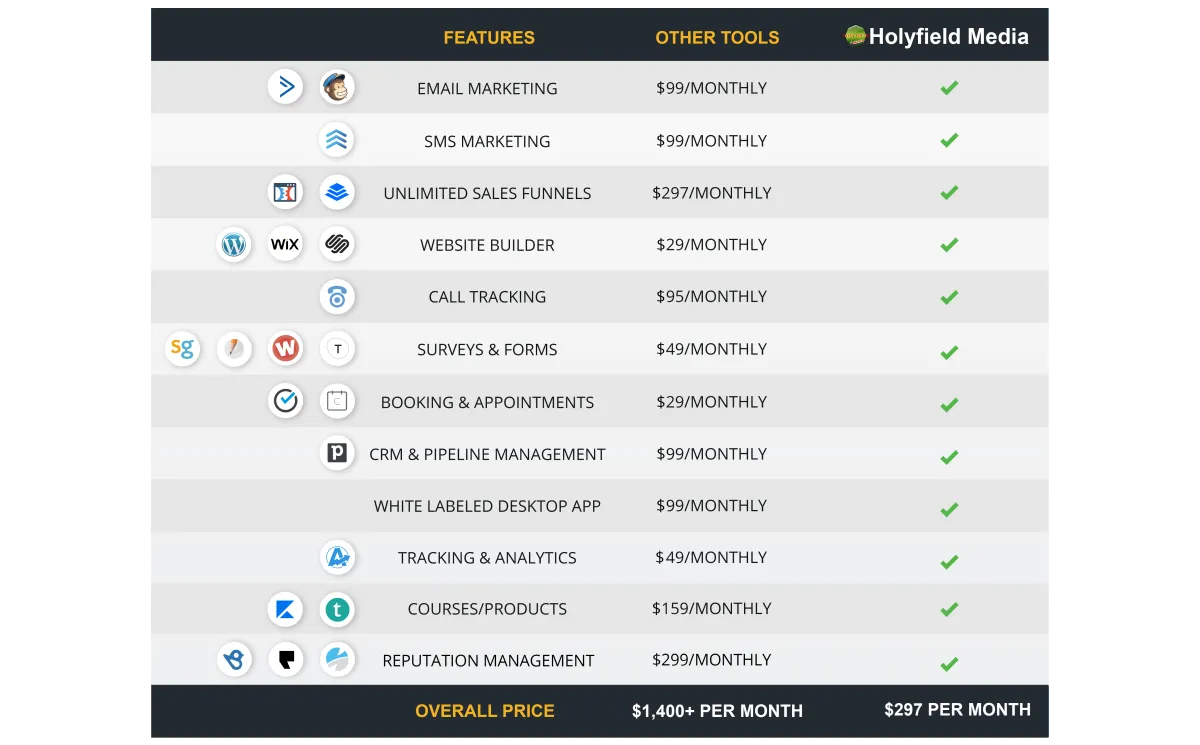This screenshot has width=1200, height=745.
Task: Select the blue layers icon beside Unlimited Sales Funnels
Action: click(337, 192)
